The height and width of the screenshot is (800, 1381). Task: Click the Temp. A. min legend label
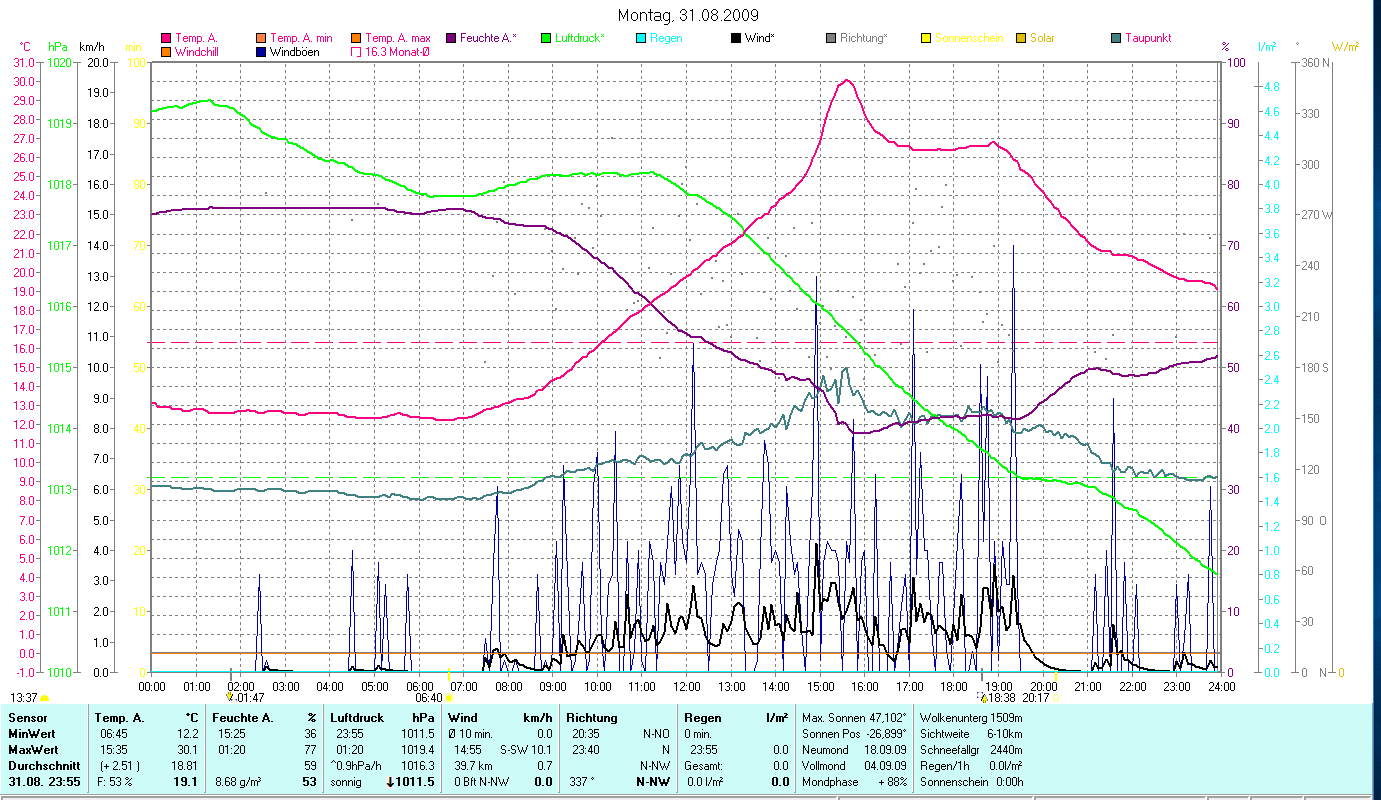coord(301,38)
